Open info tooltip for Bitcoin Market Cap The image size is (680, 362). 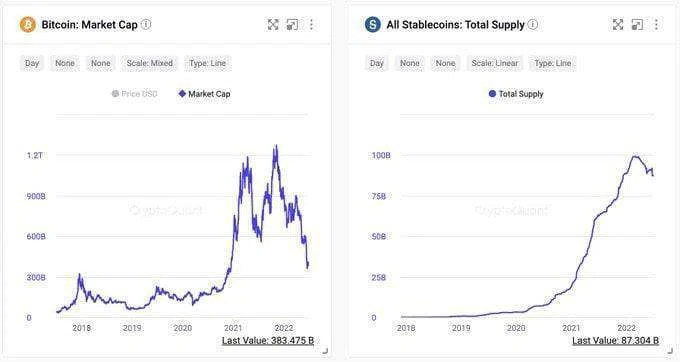click(x=146, y=24)
